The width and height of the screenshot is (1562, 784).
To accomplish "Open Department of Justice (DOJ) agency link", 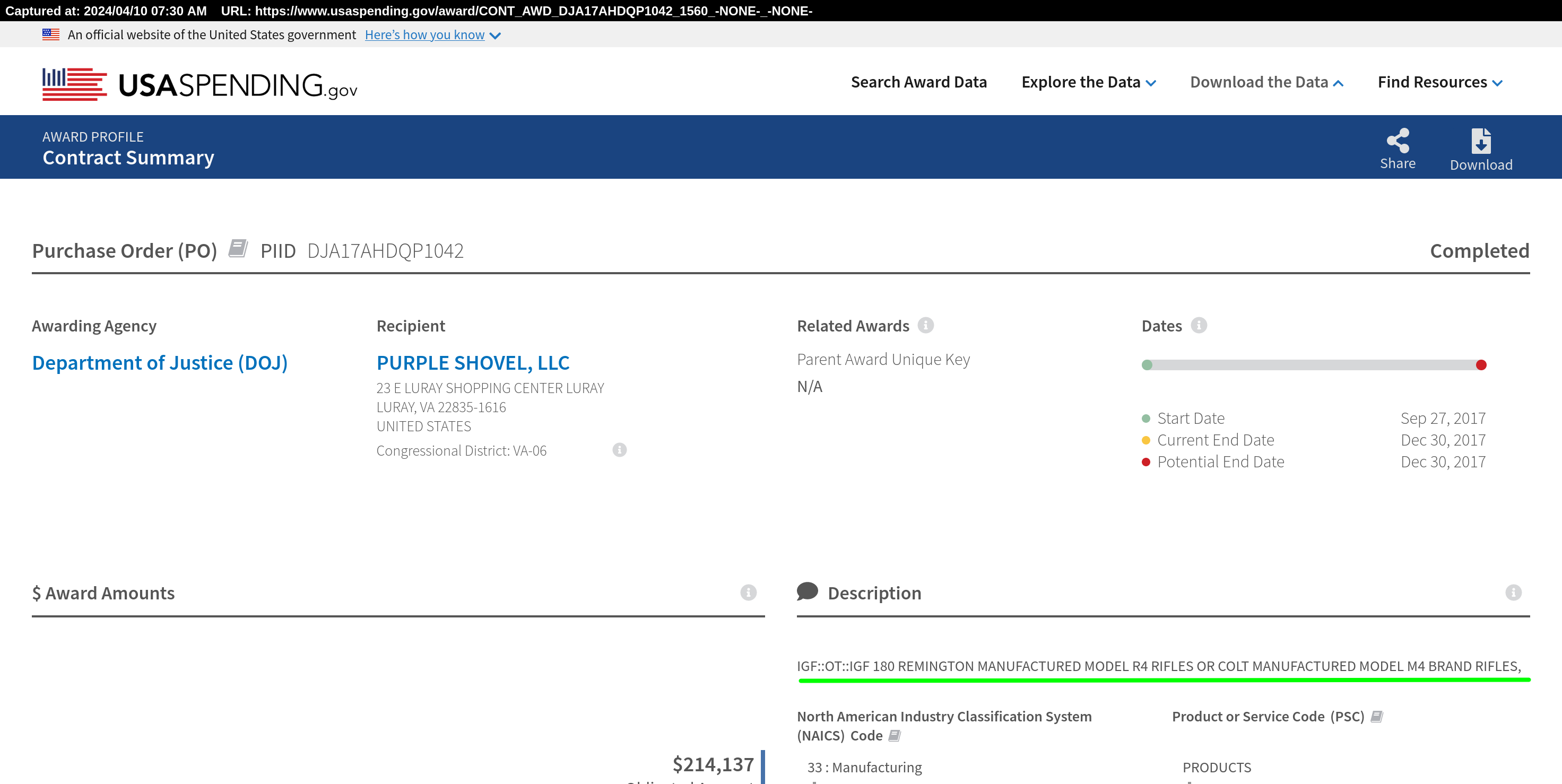I will (x=160, y=363).
